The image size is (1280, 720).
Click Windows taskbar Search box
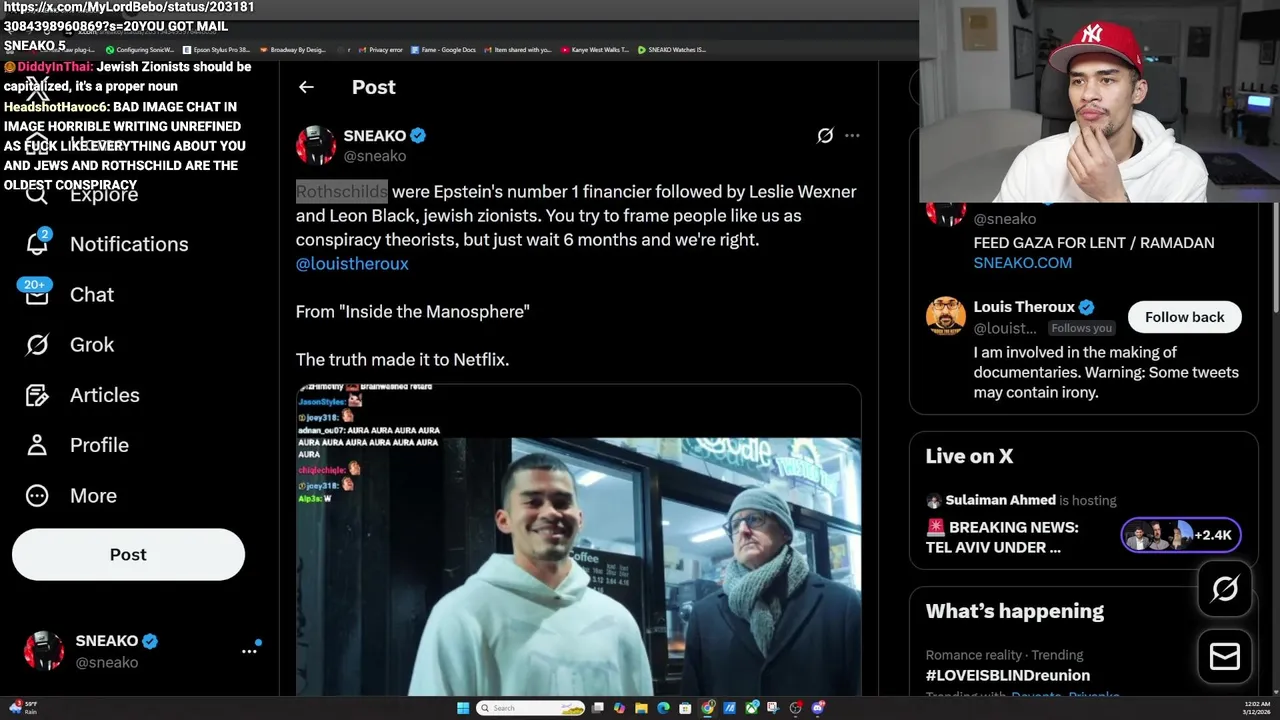(531, 708)
